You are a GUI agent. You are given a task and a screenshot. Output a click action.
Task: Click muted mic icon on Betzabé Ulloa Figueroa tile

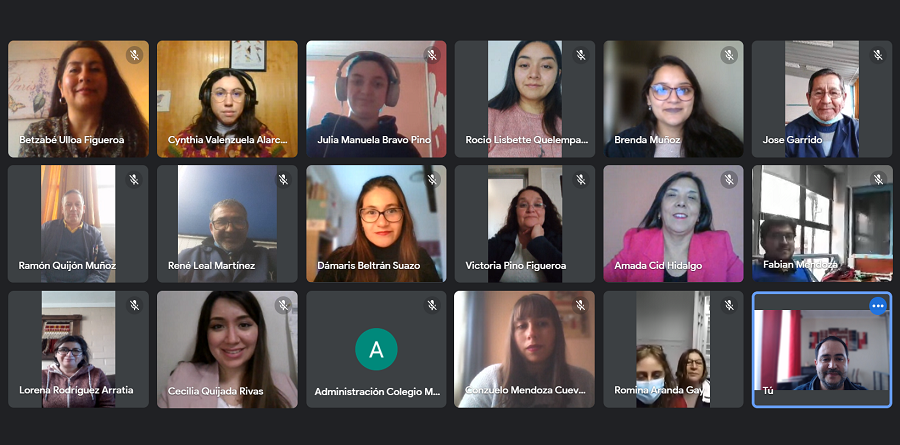tap(134, 55)
